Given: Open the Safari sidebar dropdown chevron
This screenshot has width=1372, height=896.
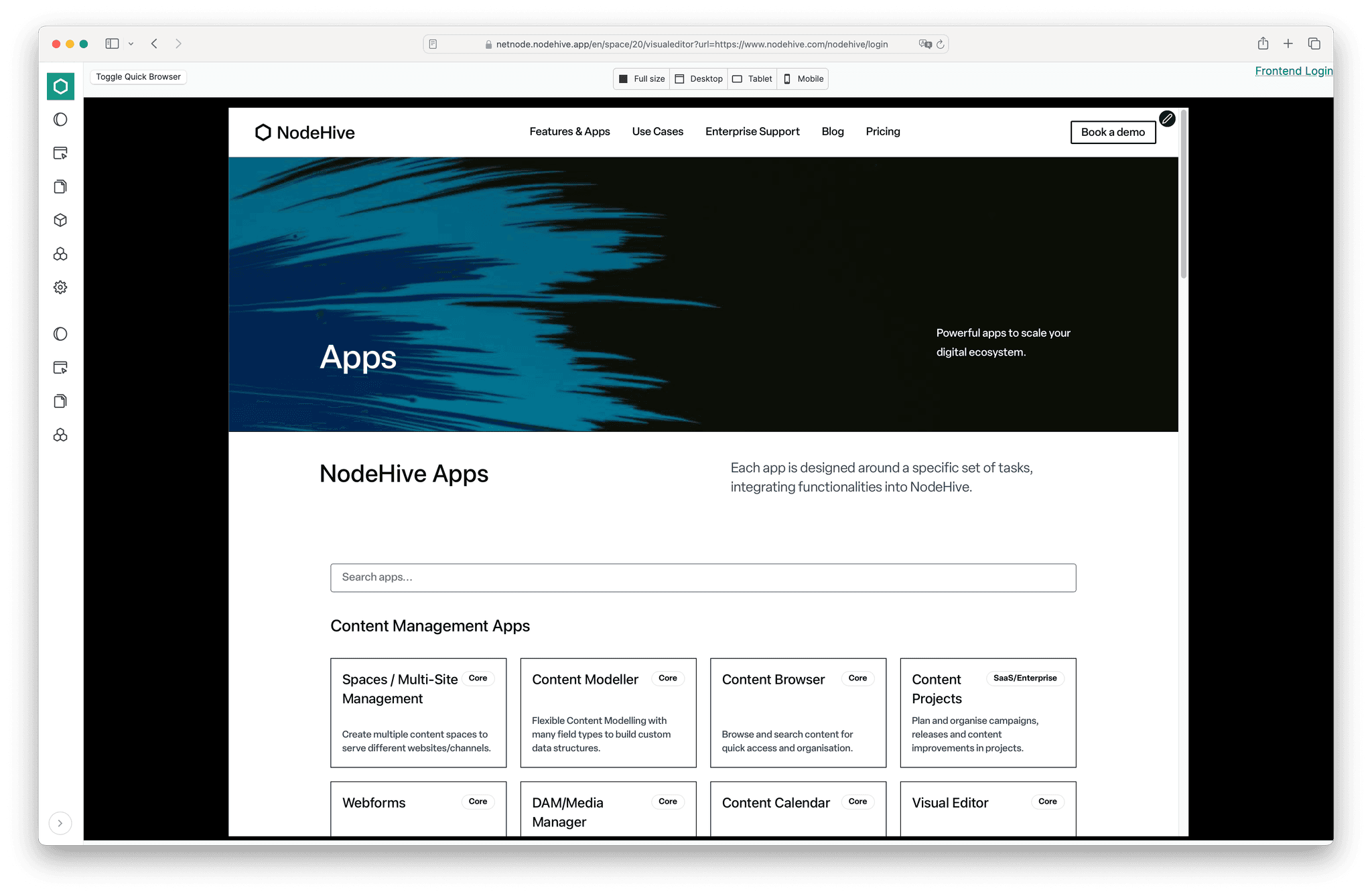Looking at the screenshot, I should [131, 44].
